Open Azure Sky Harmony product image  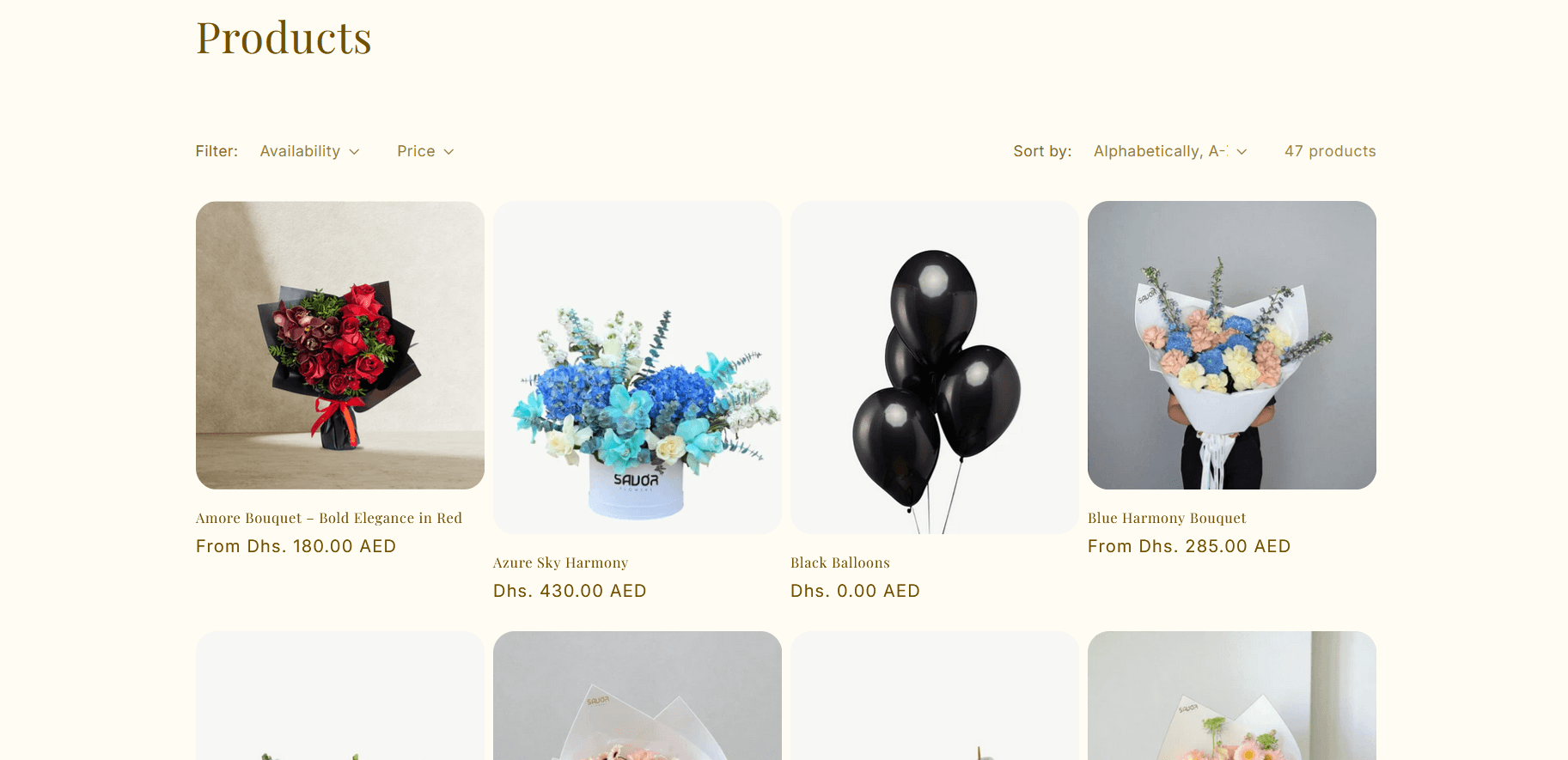[638, 368]
